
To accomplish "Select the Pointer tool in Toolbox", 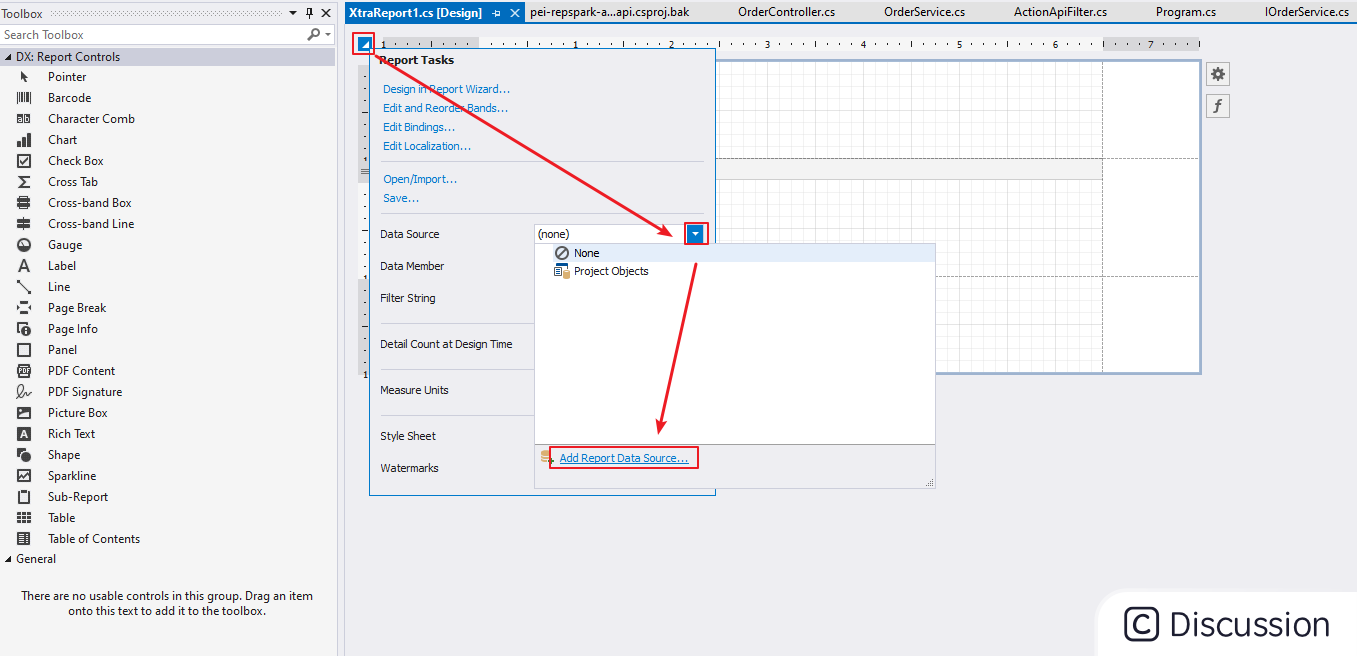I will click(x=67, y=77).
